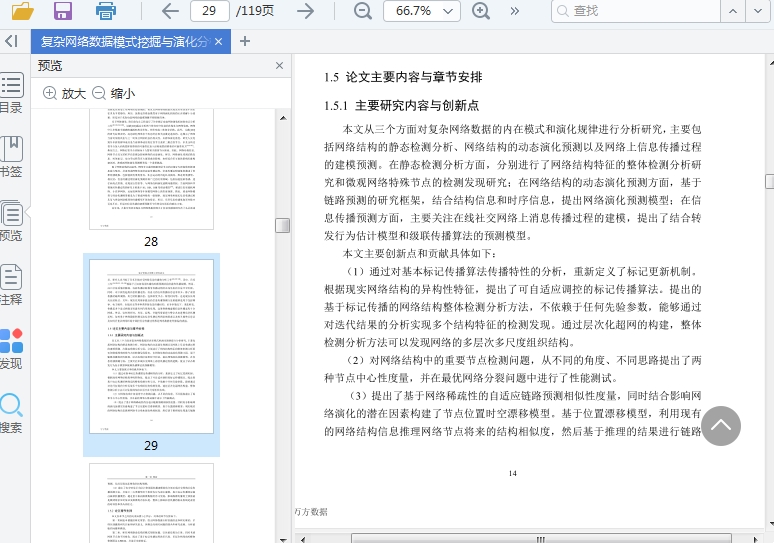Click the page number 14 at page bottom
The width and height of the screenshot is (774, 543).
click(512, 473)
